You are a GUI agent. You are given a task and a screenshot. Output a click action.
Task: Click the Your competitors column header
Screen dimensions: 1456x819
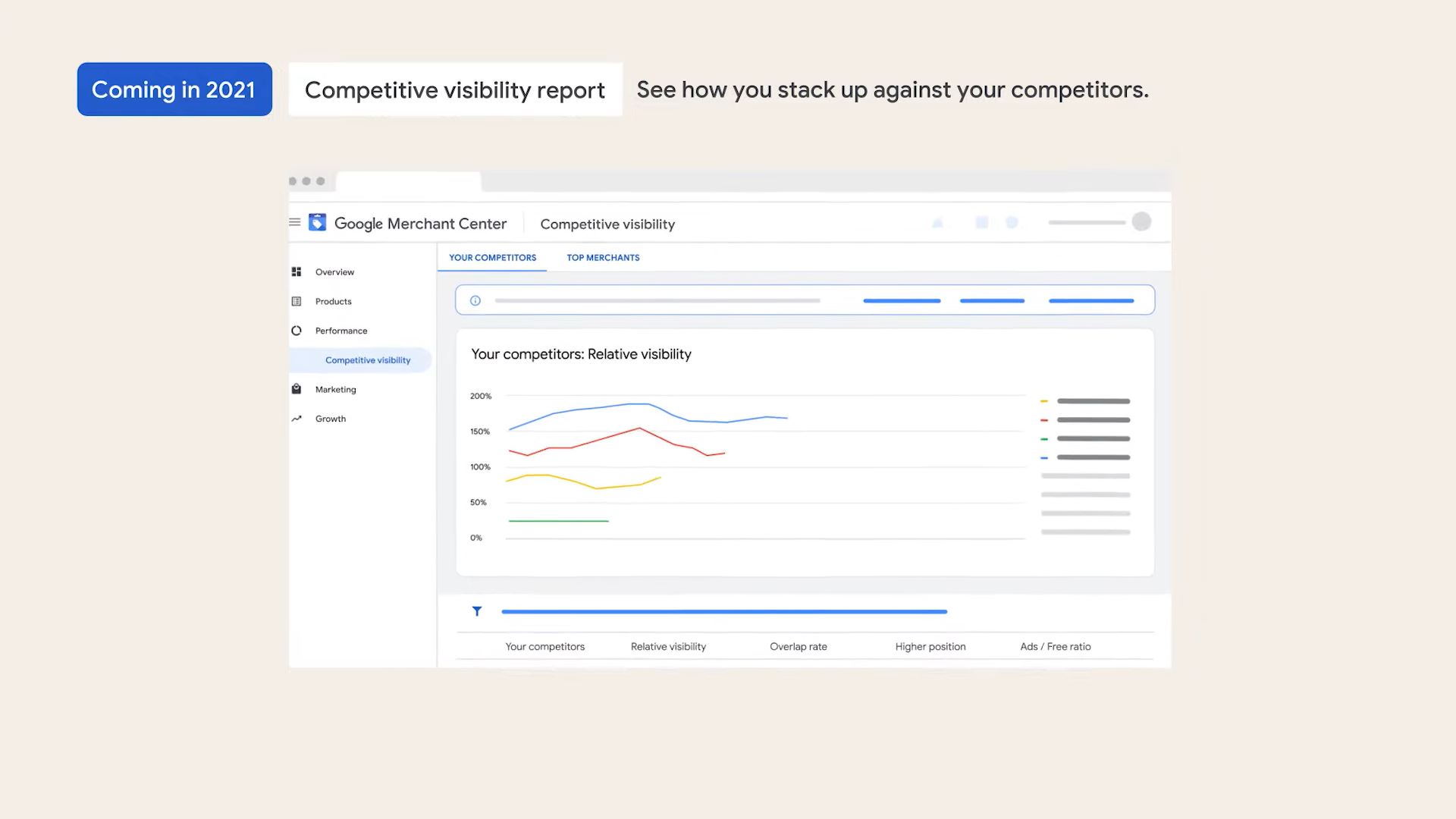pyautogui.click(x=545, y=647)
